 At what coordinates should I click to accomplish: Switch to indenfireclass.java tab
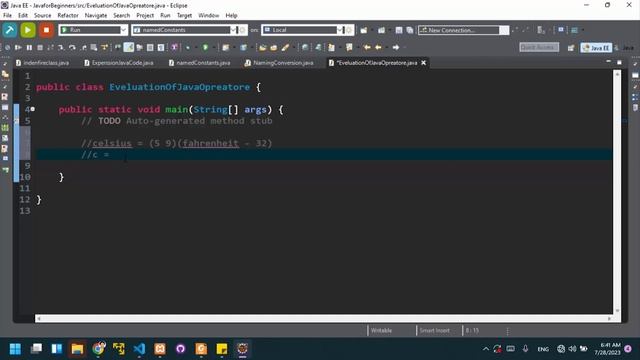click(x=42, y=63)
